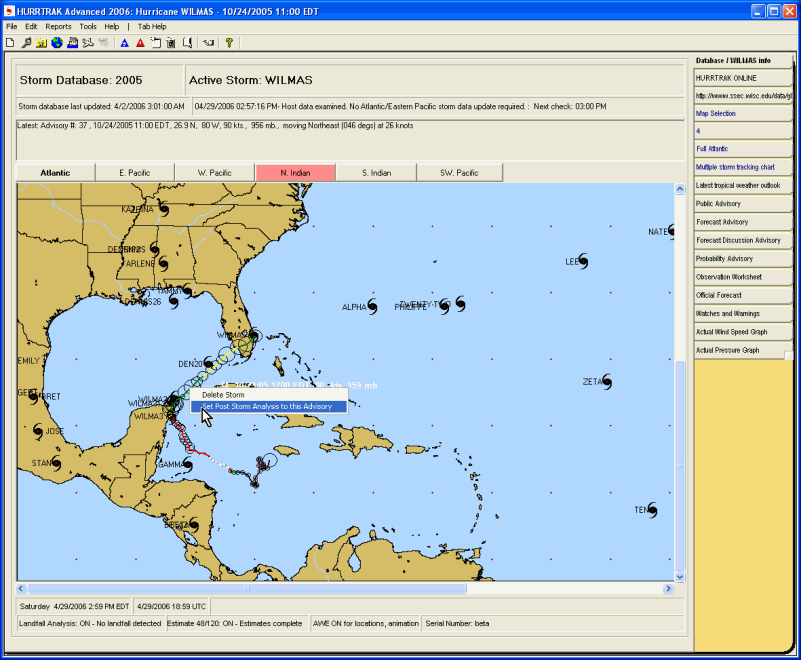801x660 pixels.
Task: Open the Reports menu
Action: (58, 26)
